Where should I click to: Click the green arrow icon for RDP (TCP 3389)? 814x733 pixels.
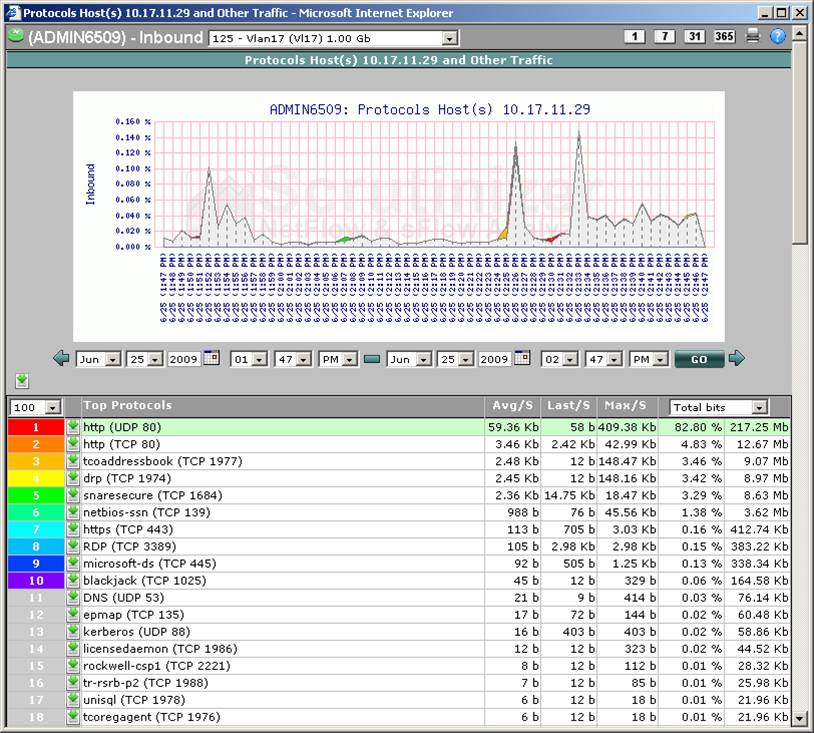[73, 547]
